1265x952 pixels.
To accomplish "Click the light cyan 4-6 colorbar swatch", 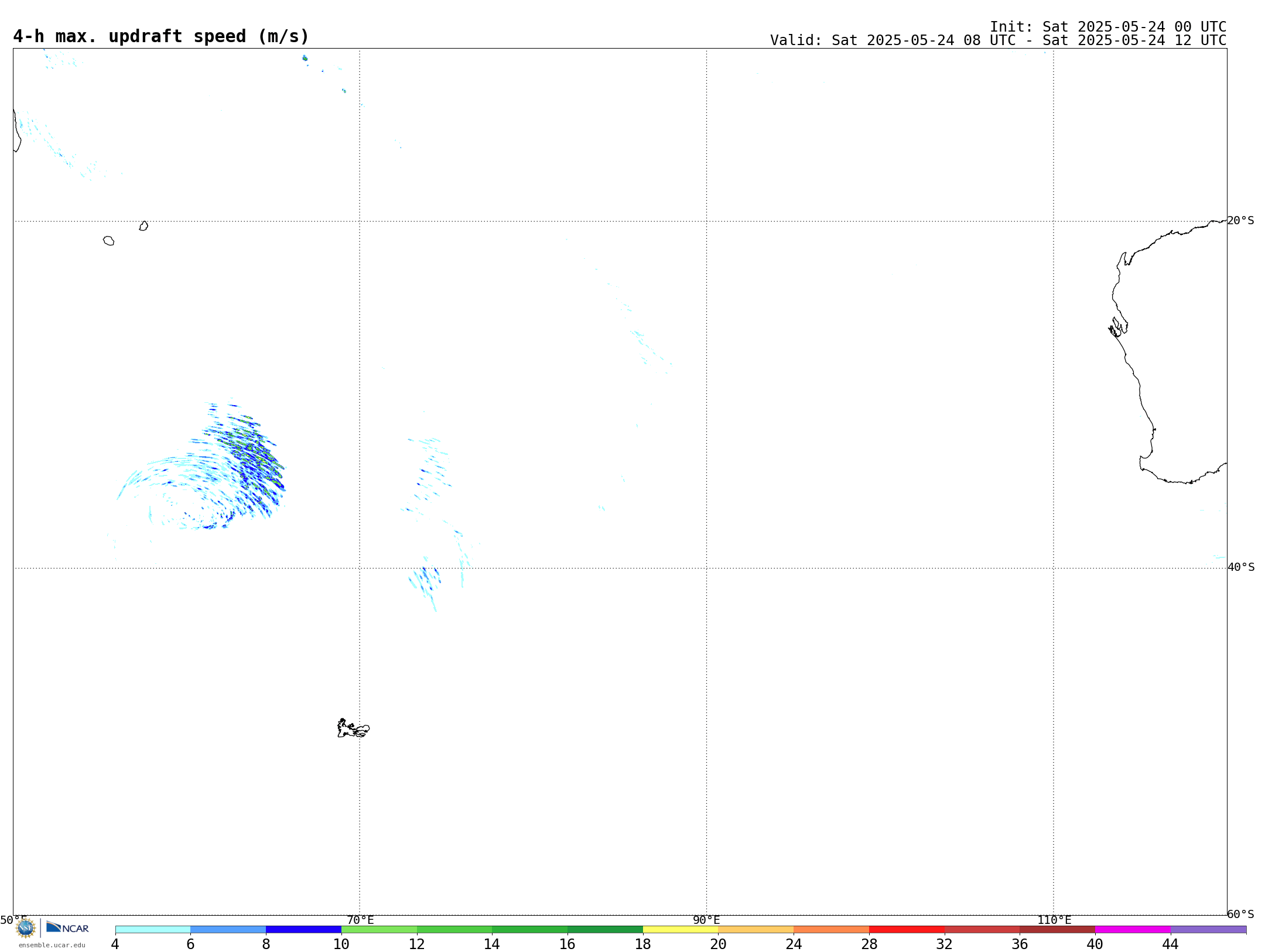I will (x=153, y=930).
